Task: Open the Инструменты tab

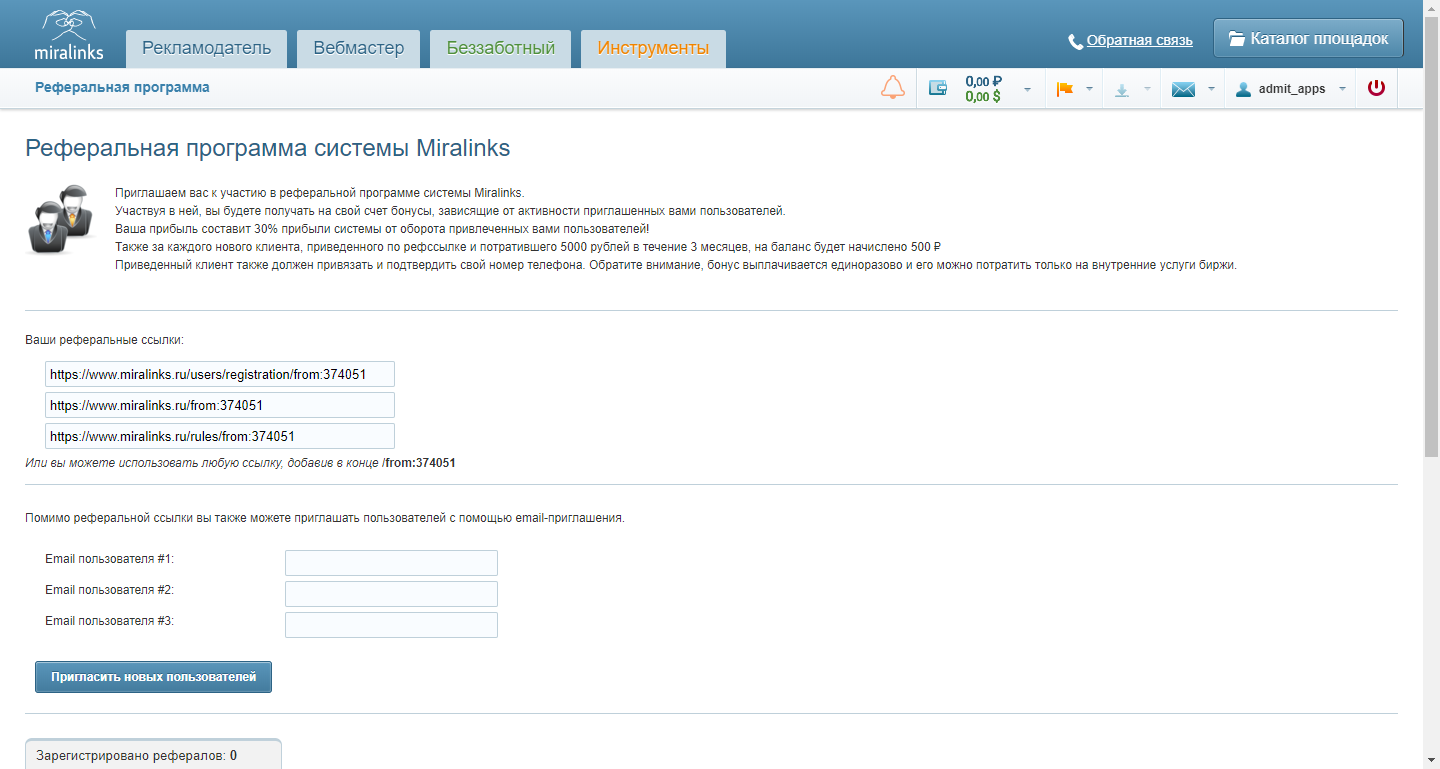Action: 653,48
